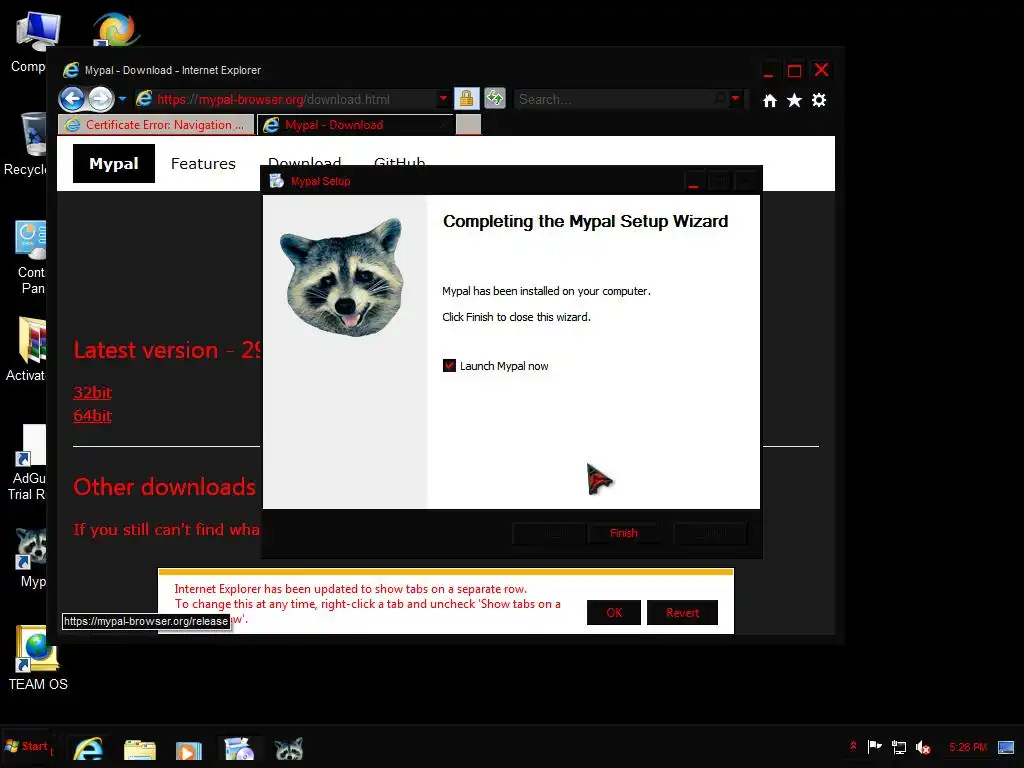
Task: Select the Mypal - Download tab
Action: (x=355, y=125)
